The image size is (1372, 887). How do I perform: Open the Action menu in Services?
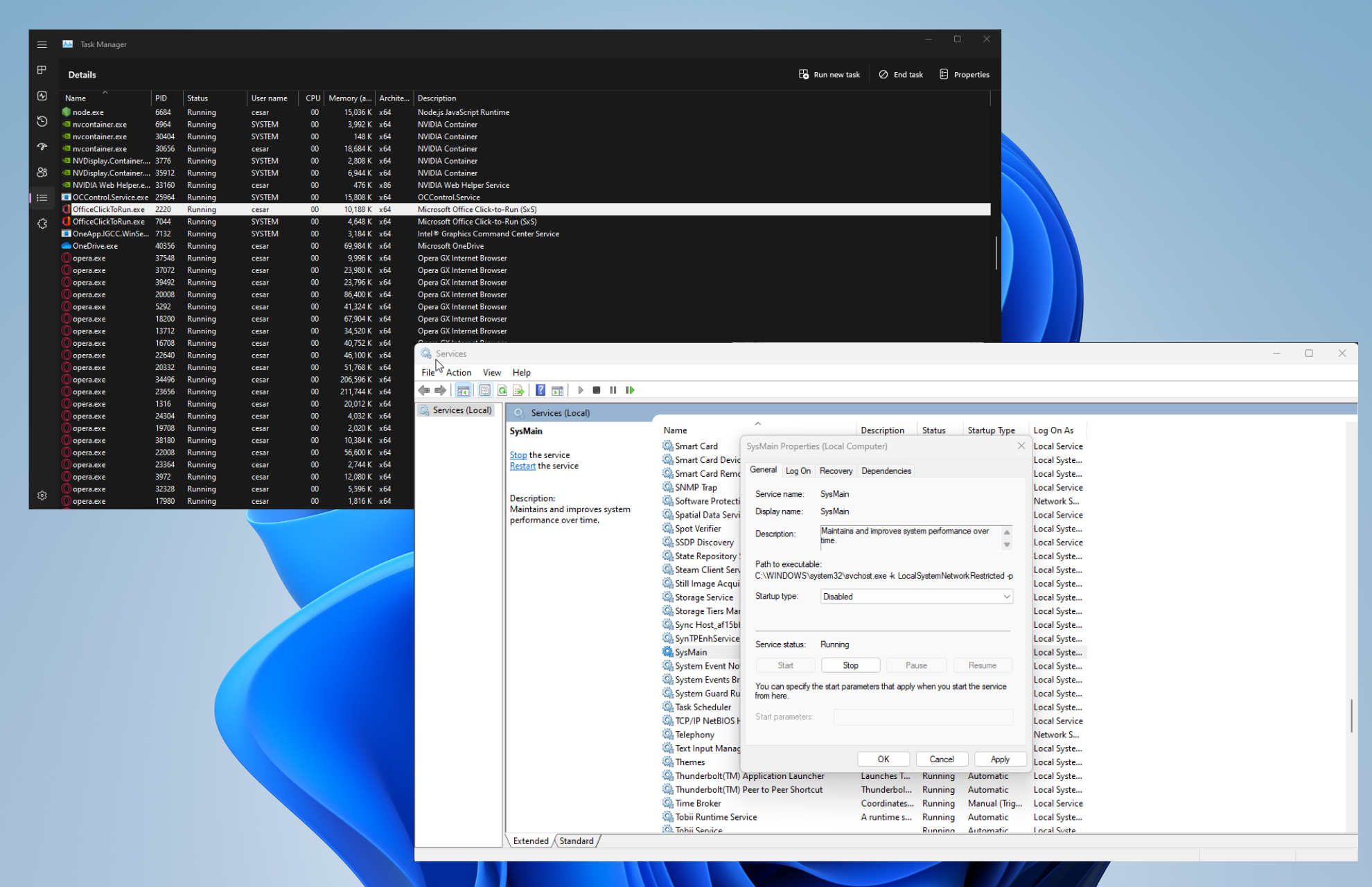point(458,373)
